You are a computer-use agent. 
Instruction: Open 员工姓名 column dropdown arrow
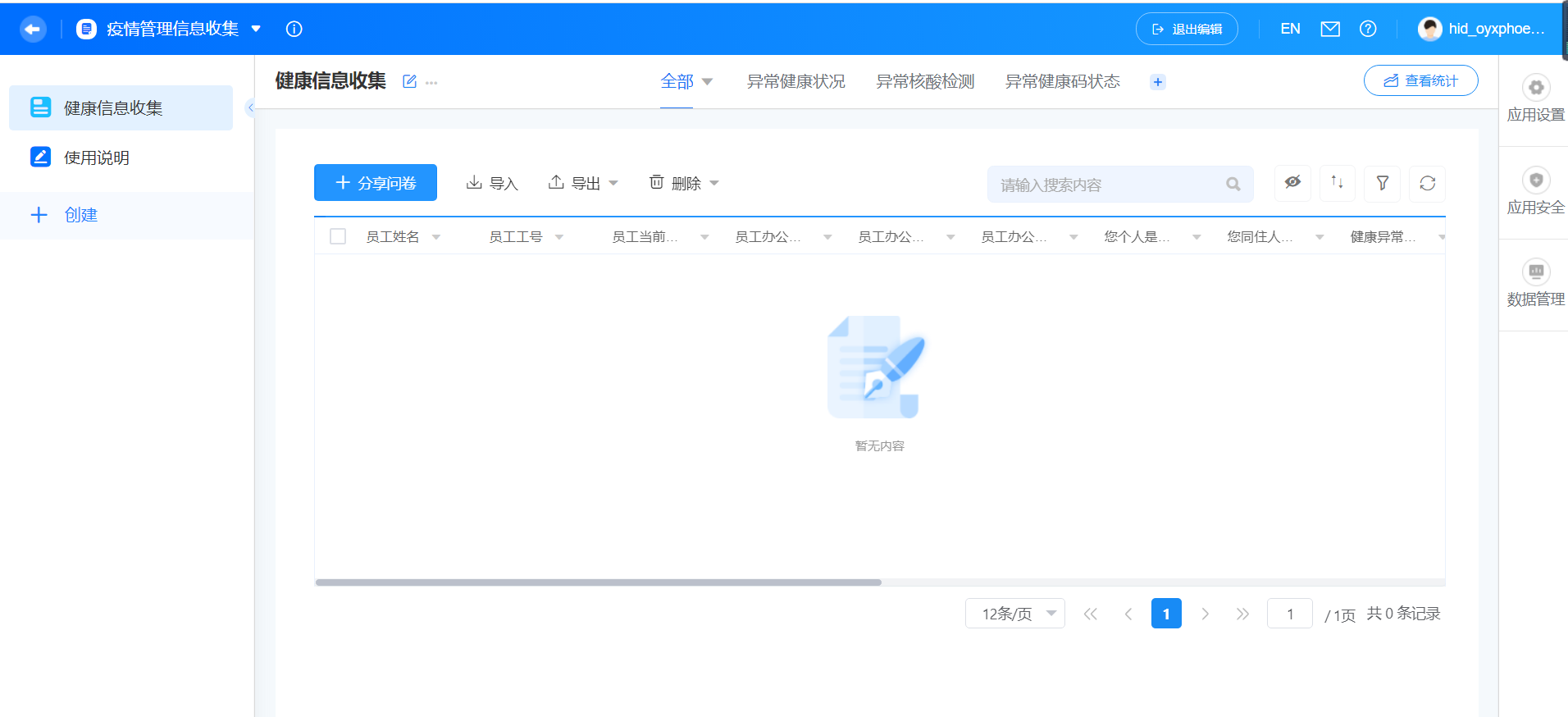[436, 237]
